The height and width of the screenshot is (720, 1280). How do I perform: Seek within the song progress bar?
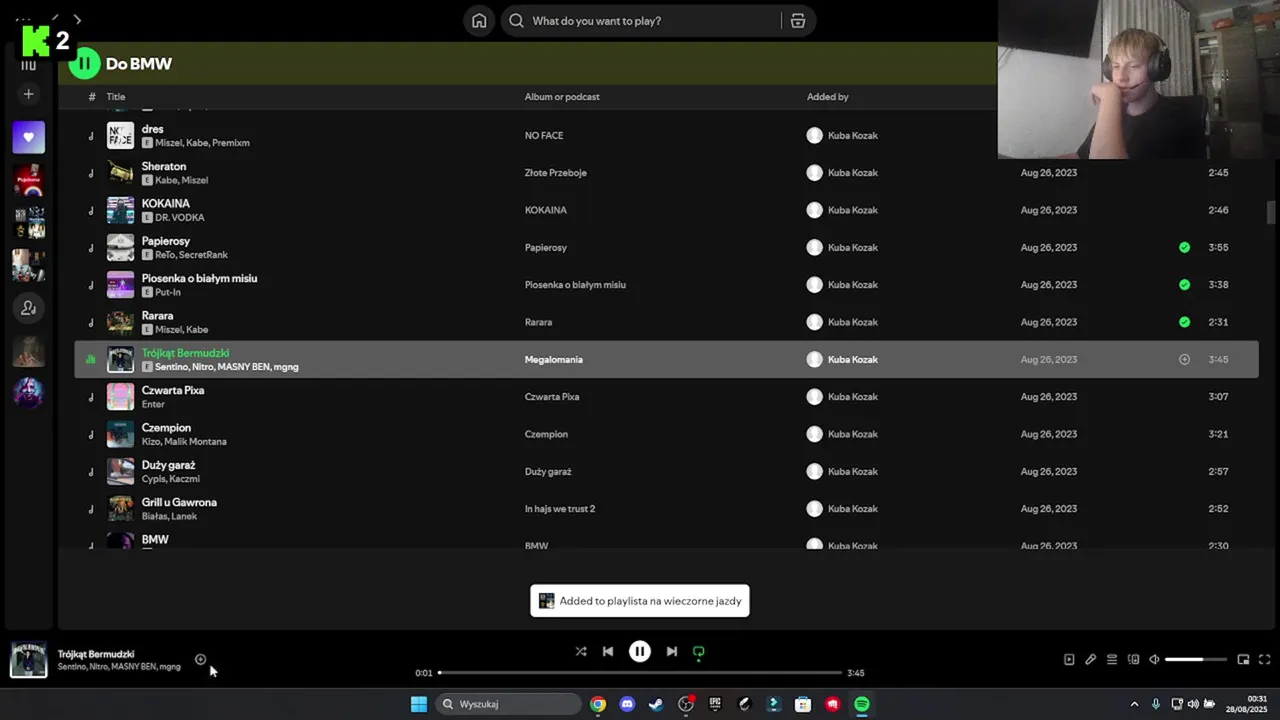[640, 673]
